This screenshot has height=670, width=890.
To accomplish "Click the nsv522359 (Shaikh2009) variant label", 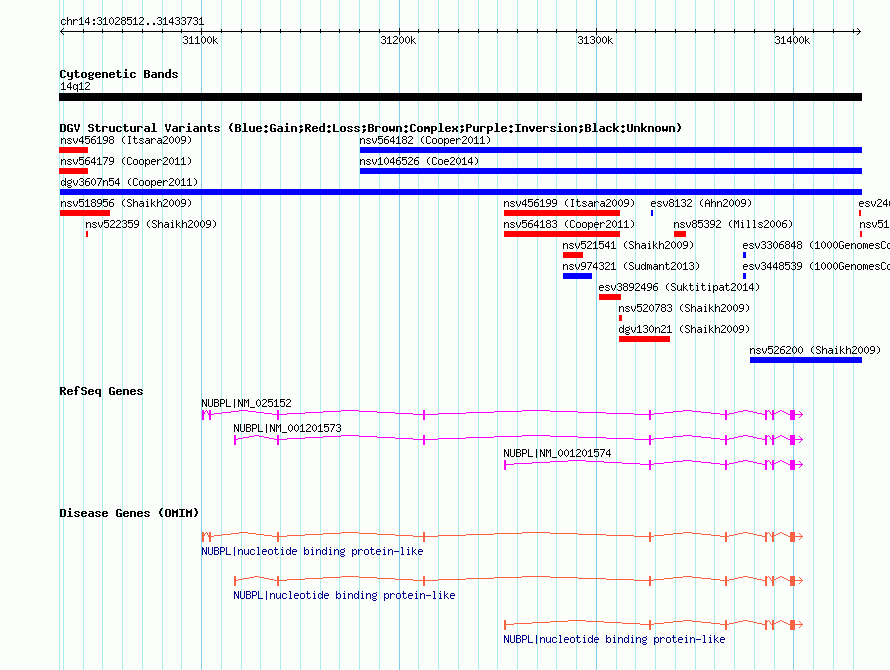I will 151,224.
